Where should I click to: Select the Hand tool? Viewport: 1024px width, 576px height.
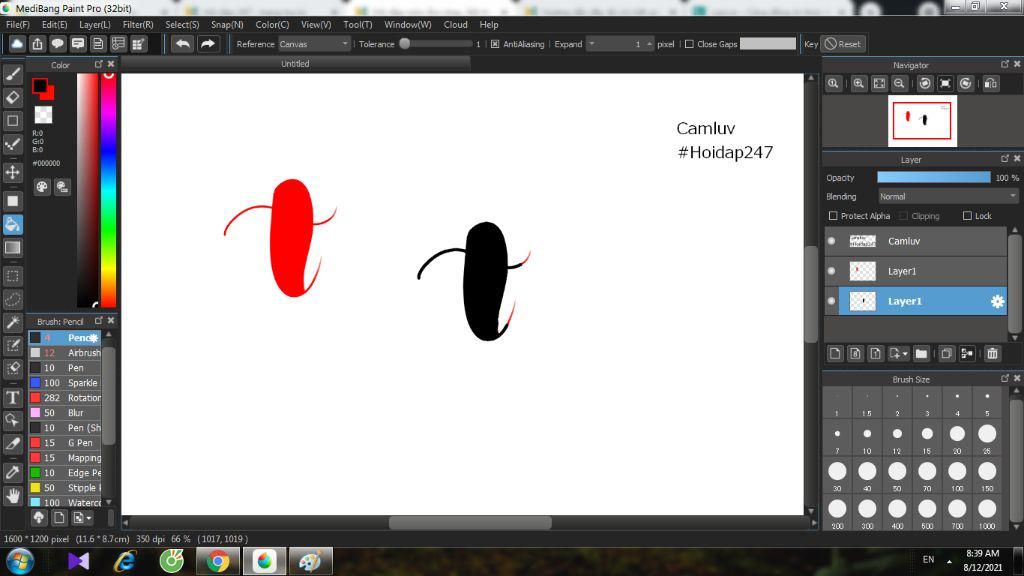[x=12, y=496]
